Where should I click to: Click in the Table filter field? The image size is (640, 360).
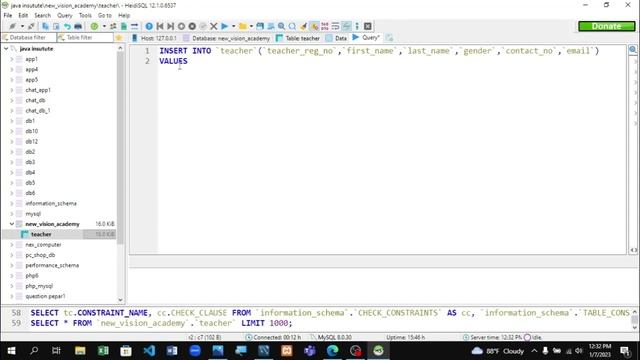pos(85,38)
